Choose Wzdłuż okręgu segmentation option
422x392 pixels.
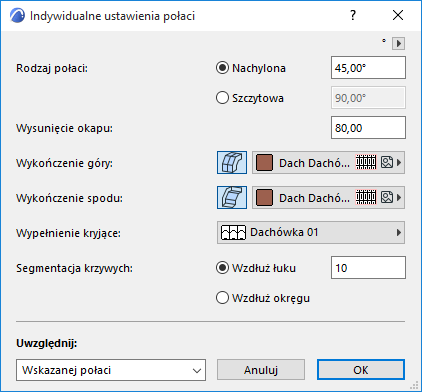click(x=222, y=298)
